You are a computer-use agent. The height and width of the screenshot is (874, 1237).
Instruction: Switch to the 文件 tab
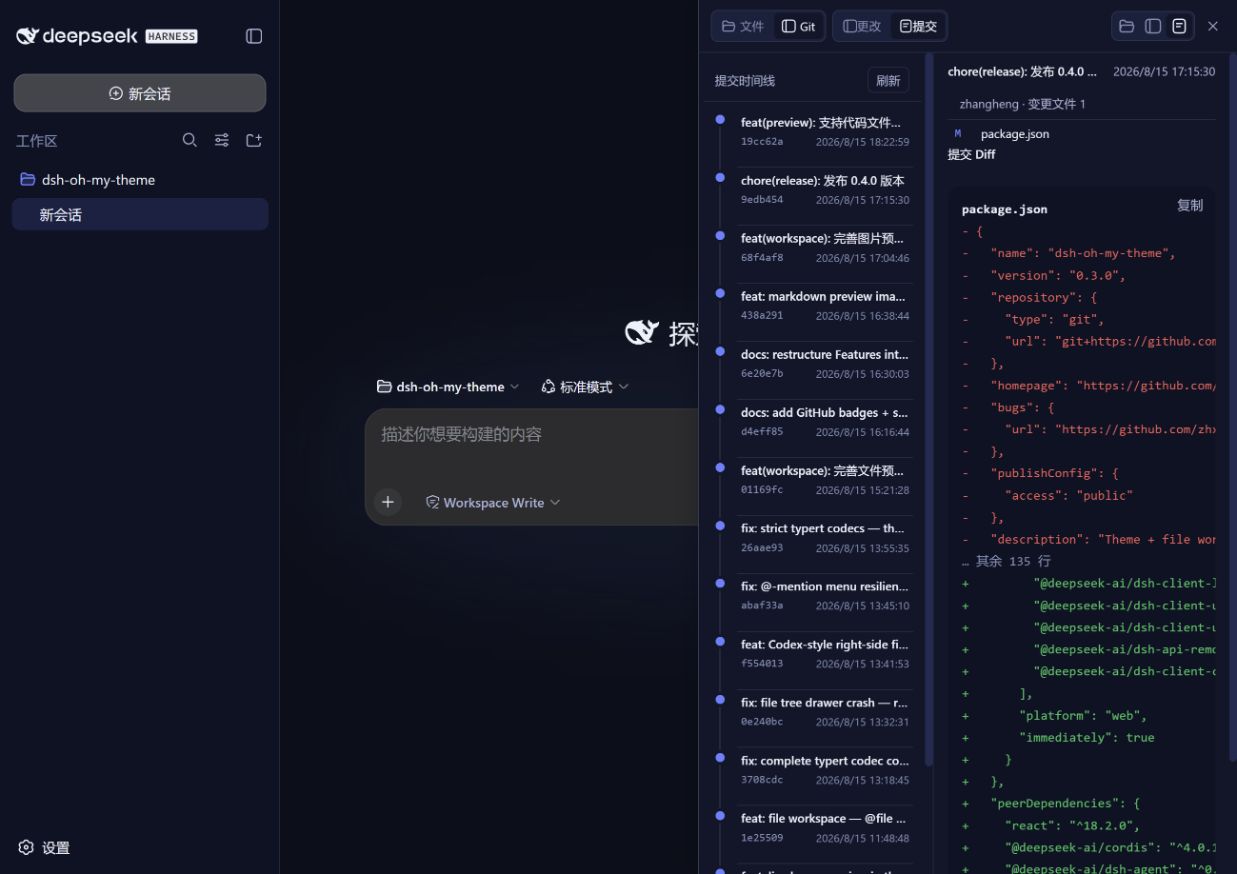743,26
